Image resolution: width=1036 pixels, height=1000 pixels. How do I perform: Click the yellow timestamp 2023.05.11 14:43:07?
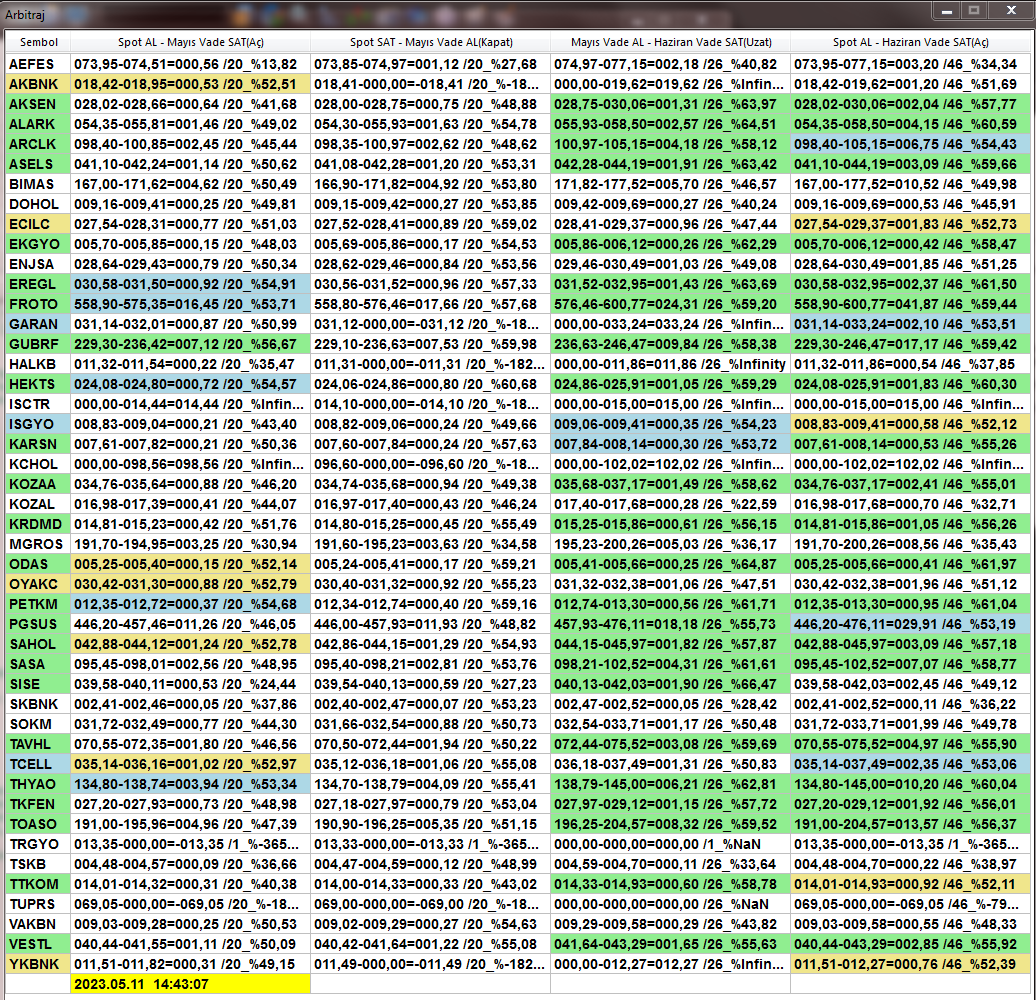click(x=190, y=984)
